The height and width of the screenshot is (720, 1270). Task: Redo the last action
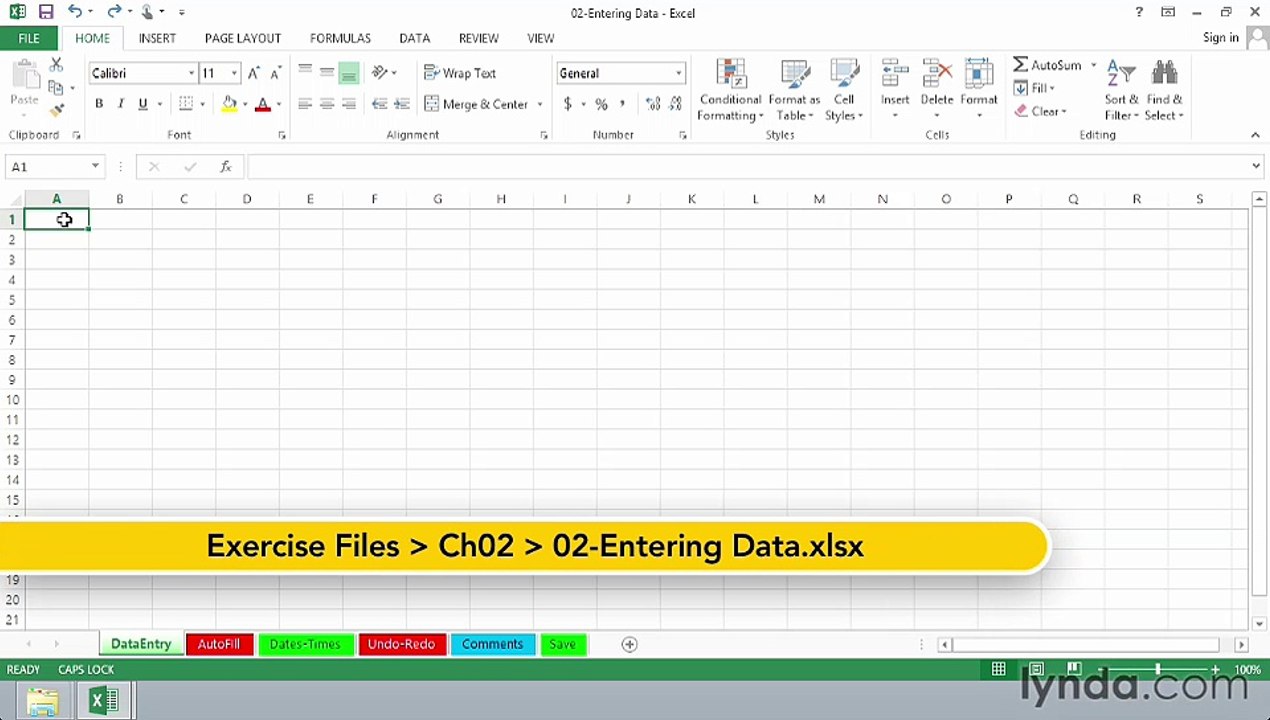[113, 12]
